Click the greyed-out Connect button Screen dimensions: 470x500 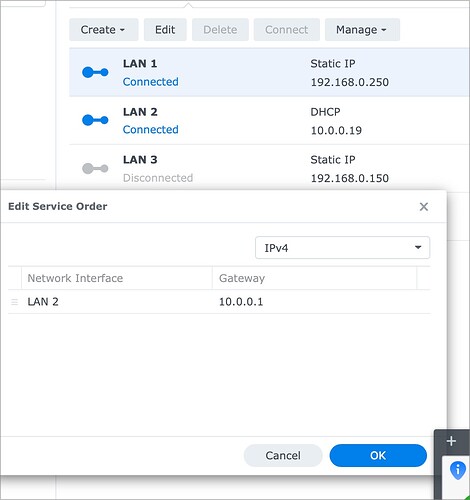286,30
